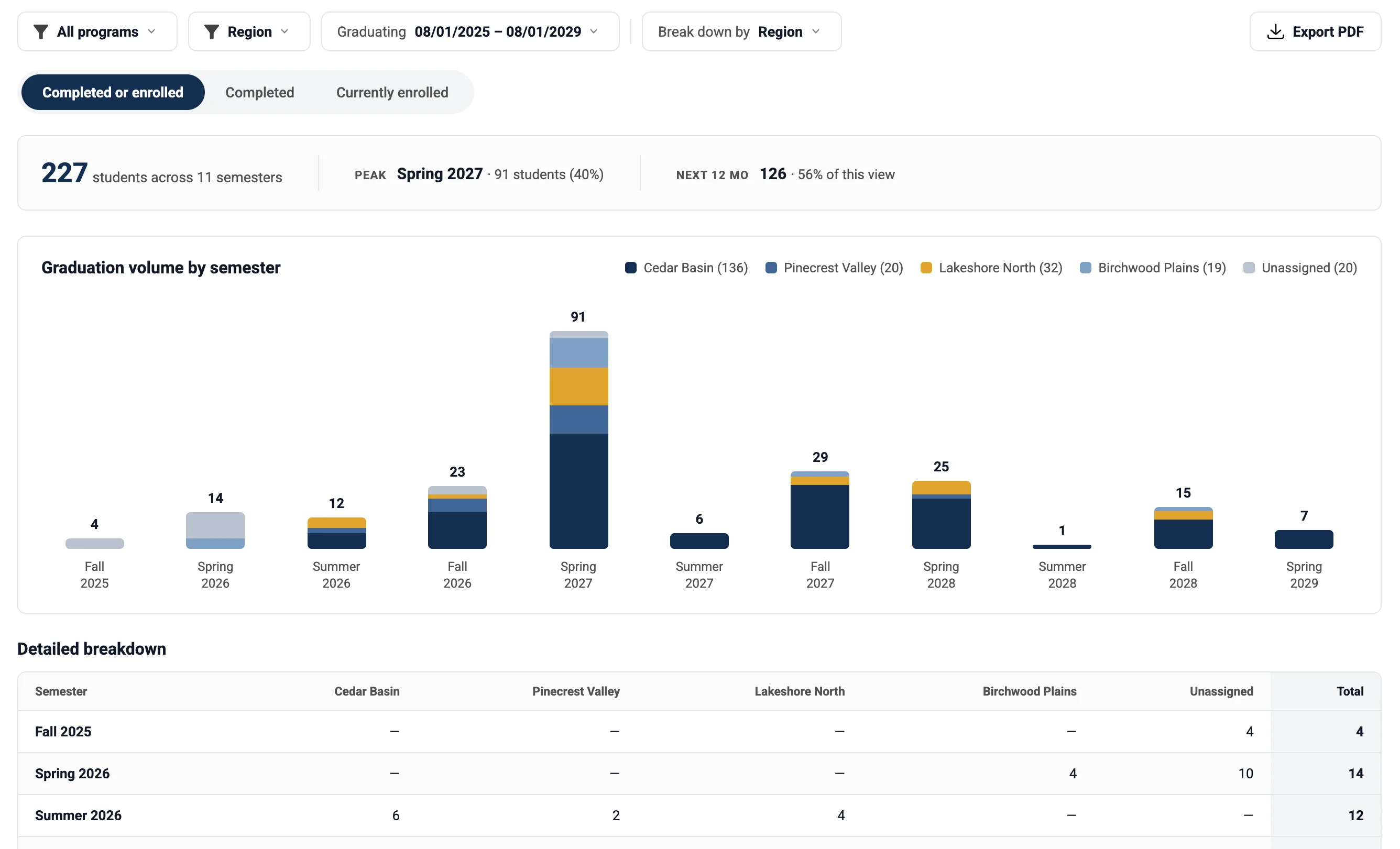Click the download icon on Export PDF
Image resolution: width=1400 pixels, height=849 pixels.
[1276, 32]
